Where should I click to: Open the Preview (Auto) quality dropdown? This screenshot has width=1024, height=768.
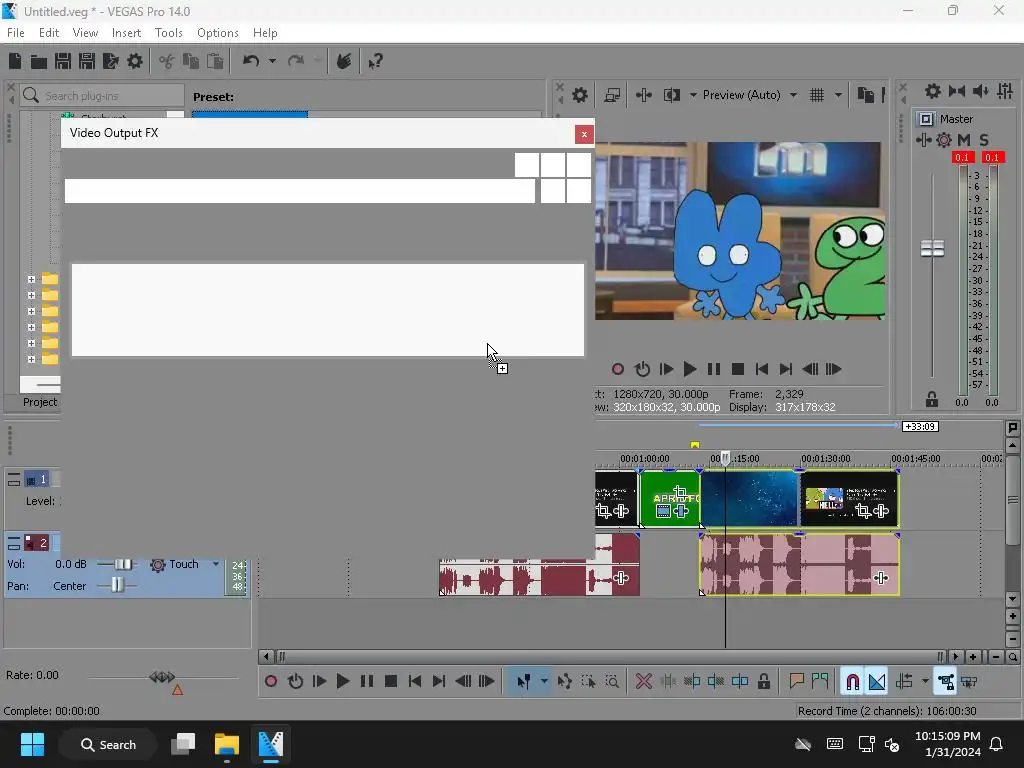(x=750, y=95)
